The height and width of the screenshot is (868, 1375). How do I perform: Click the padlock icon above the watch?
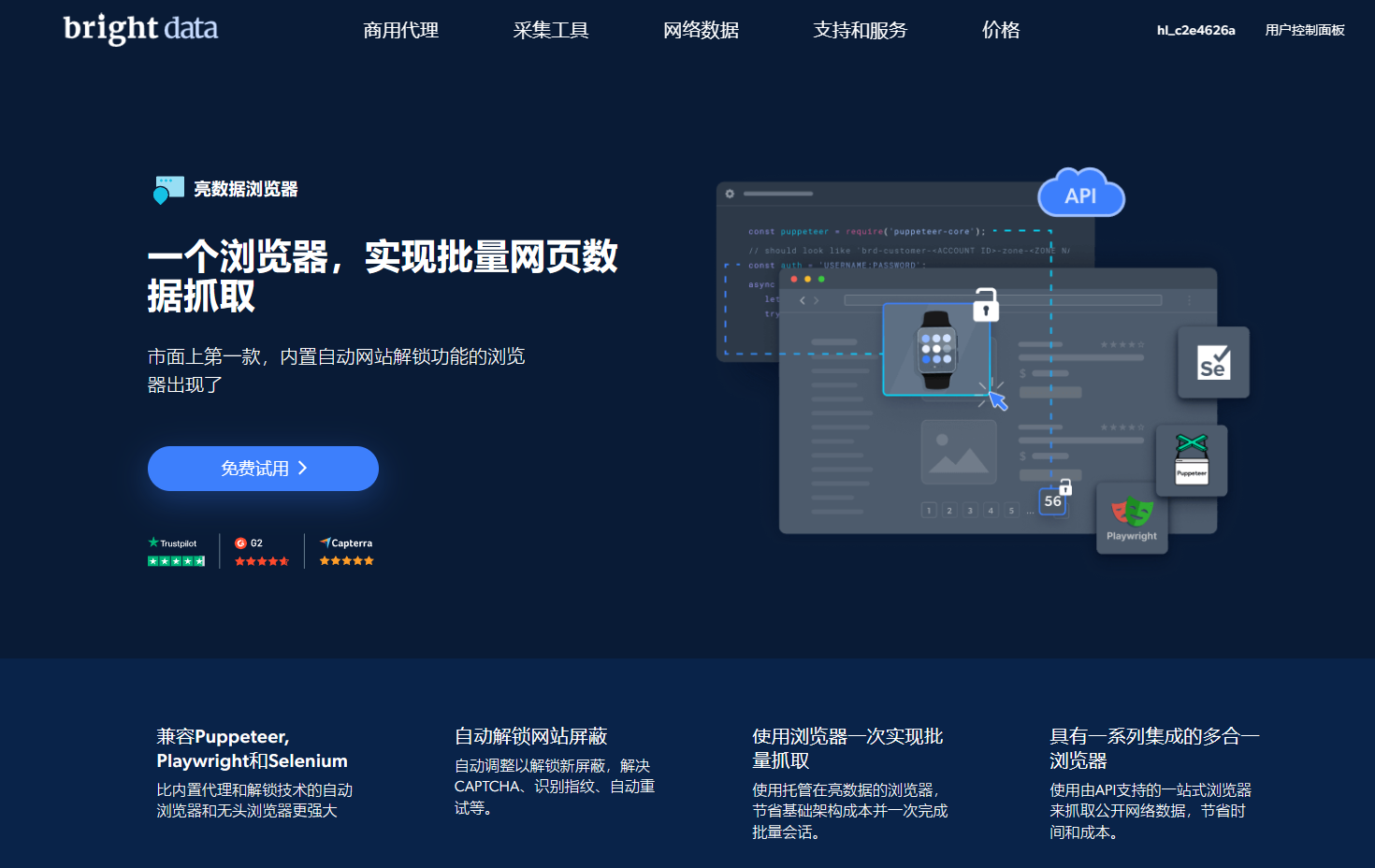[986, 305]
